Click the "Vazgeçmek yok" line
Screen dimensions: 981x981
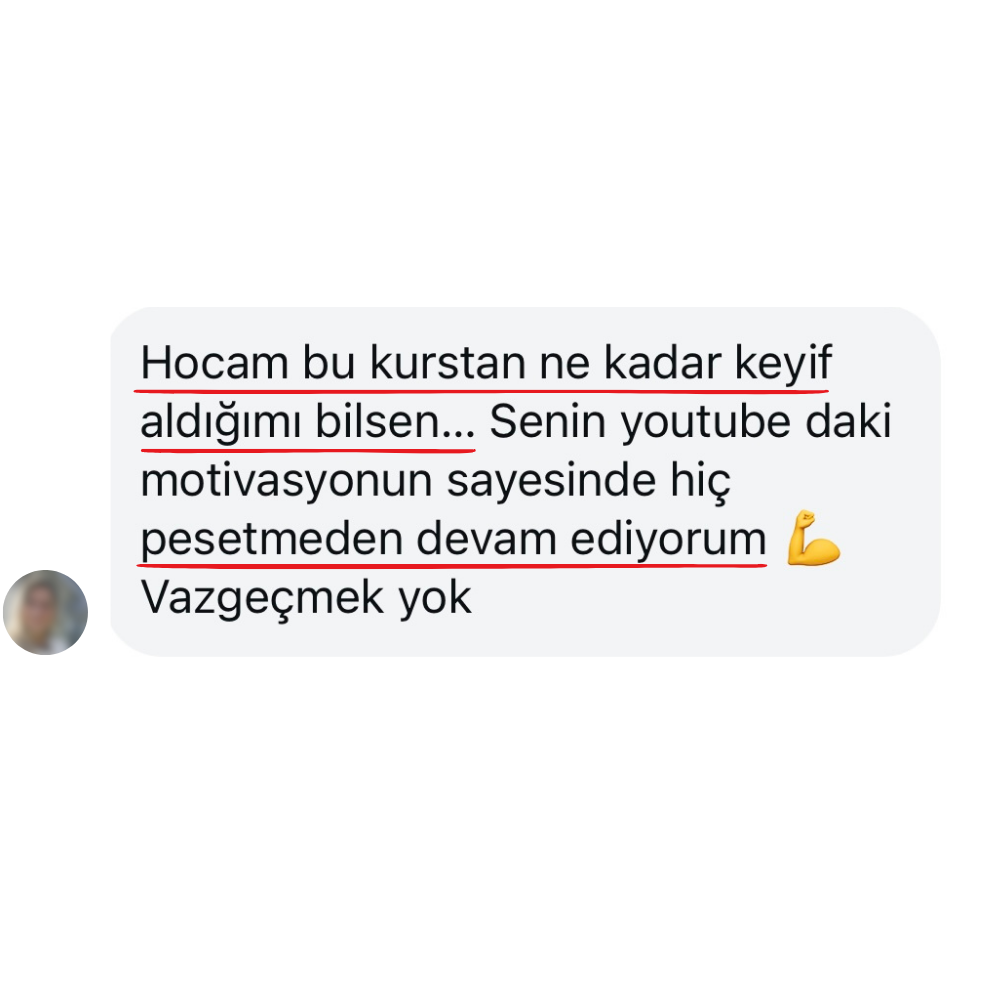coord(306,598)
